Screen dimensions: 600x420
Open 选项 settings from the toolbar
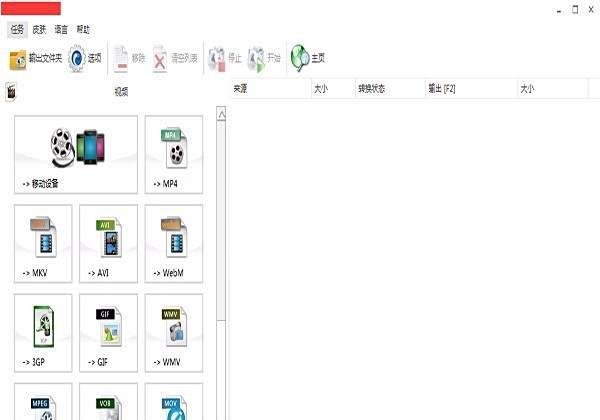click(85, 59)
